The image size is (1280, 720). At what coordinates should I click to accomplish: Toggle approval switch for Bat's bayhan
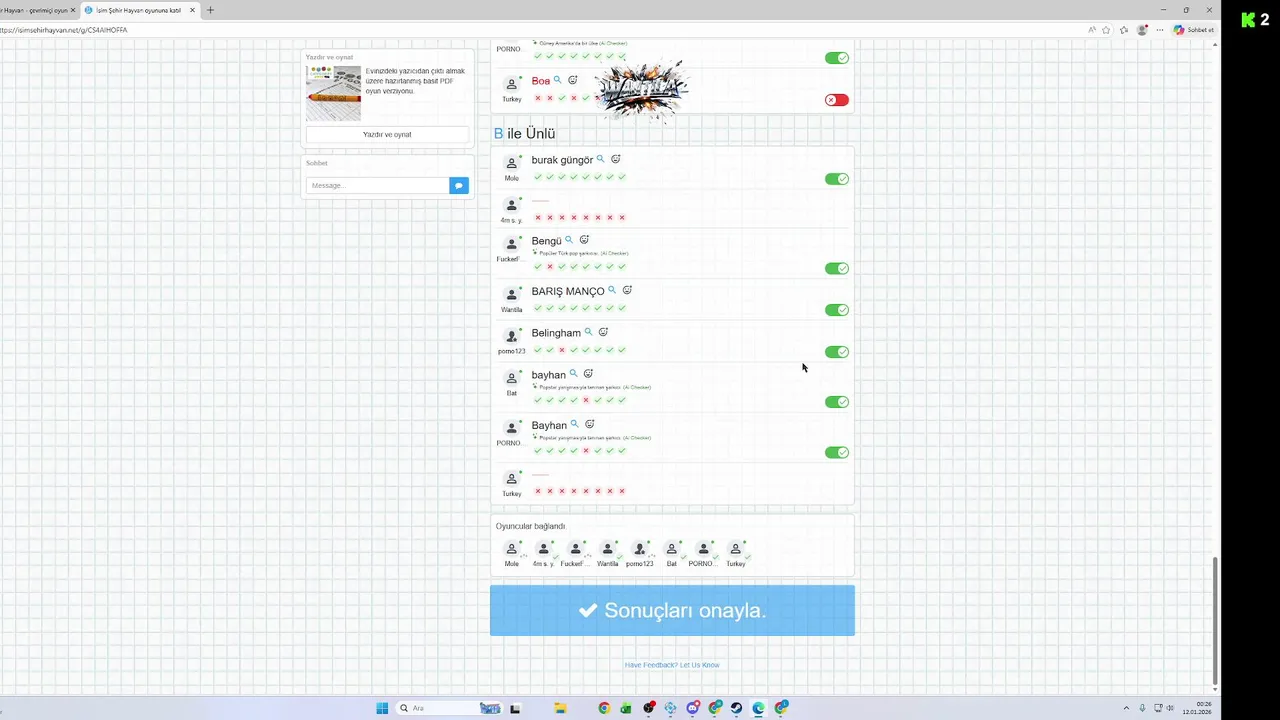tap(837, 402)
